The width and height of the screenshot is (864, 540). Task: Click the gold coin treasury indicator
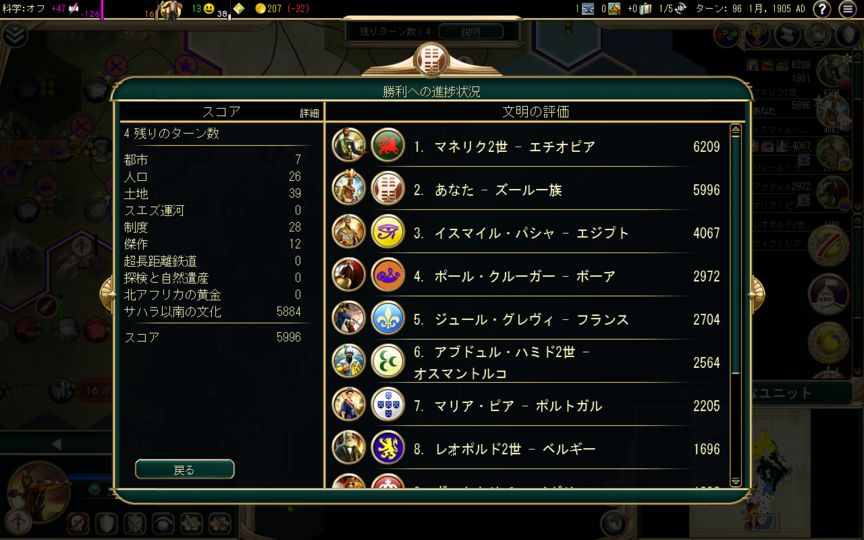pos(261,9)
